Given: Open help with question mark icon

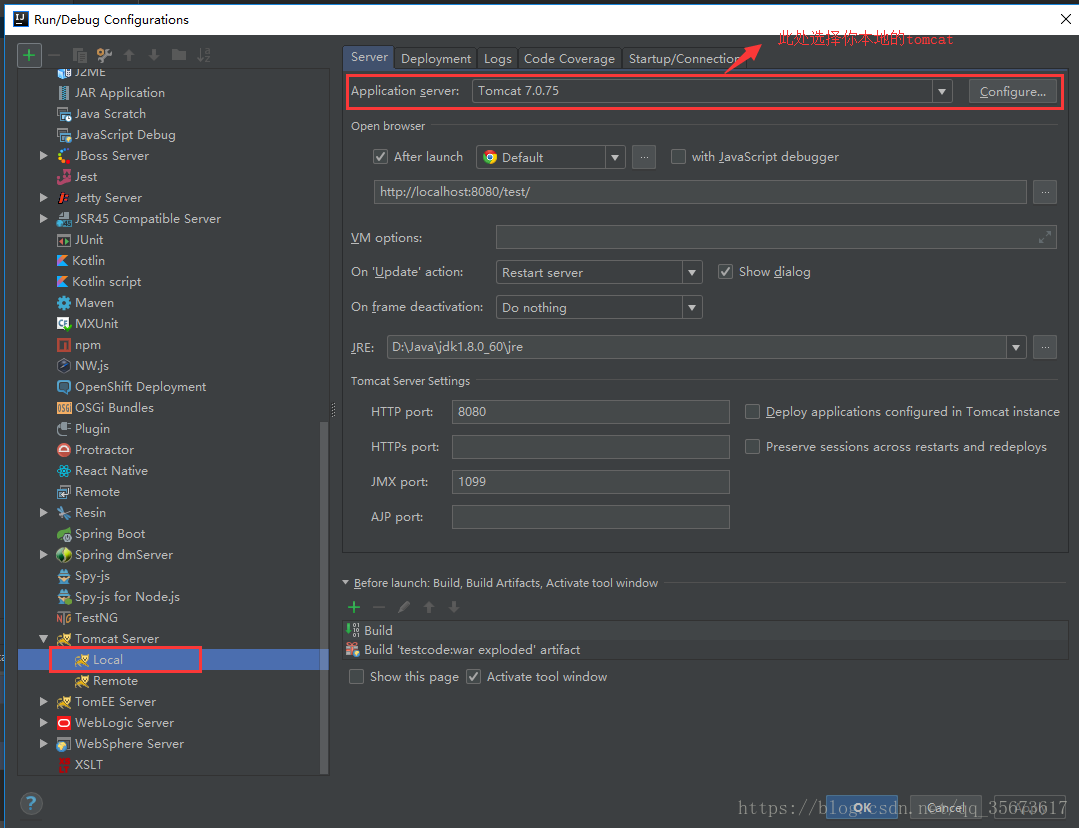Looking at the screenshot, I should [x=31, y=803].
